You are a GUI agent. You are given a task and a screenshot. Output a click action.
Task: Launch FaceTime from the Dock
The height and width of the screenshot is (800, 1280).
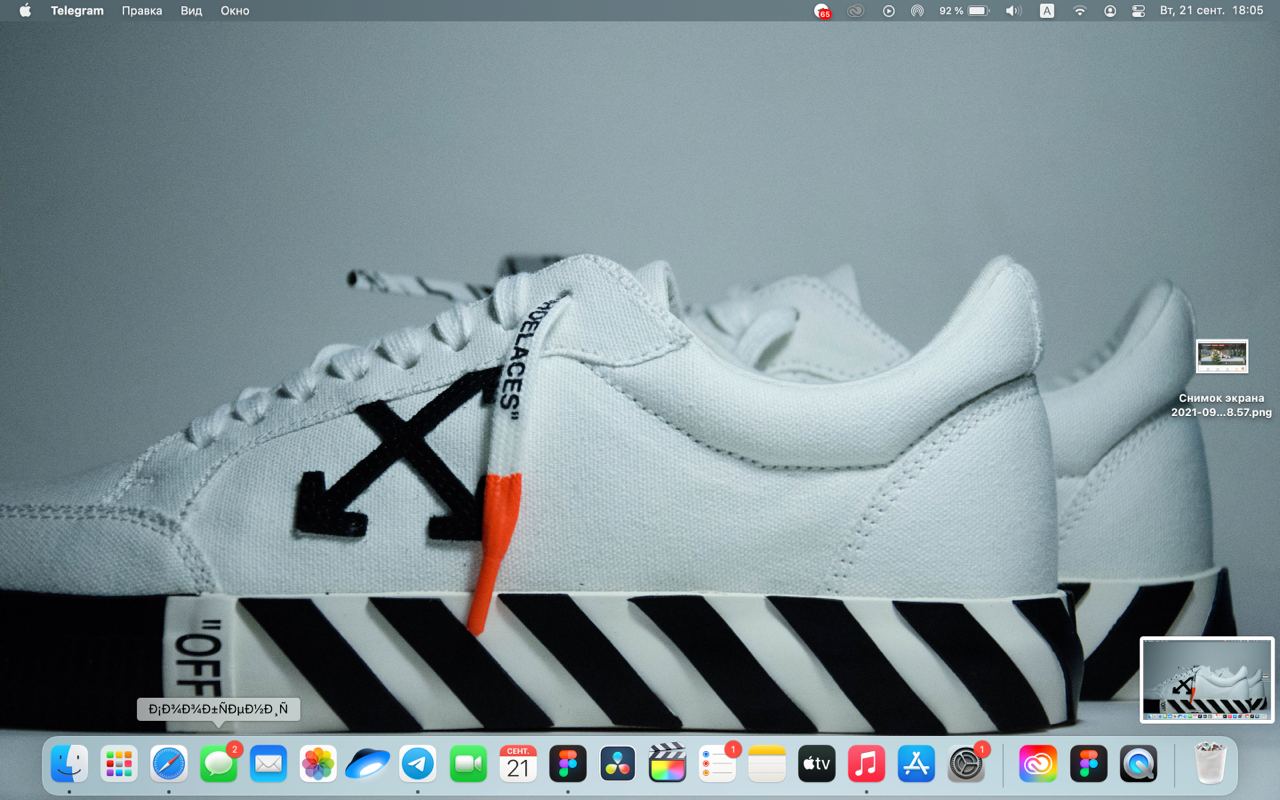pos(468,764)
